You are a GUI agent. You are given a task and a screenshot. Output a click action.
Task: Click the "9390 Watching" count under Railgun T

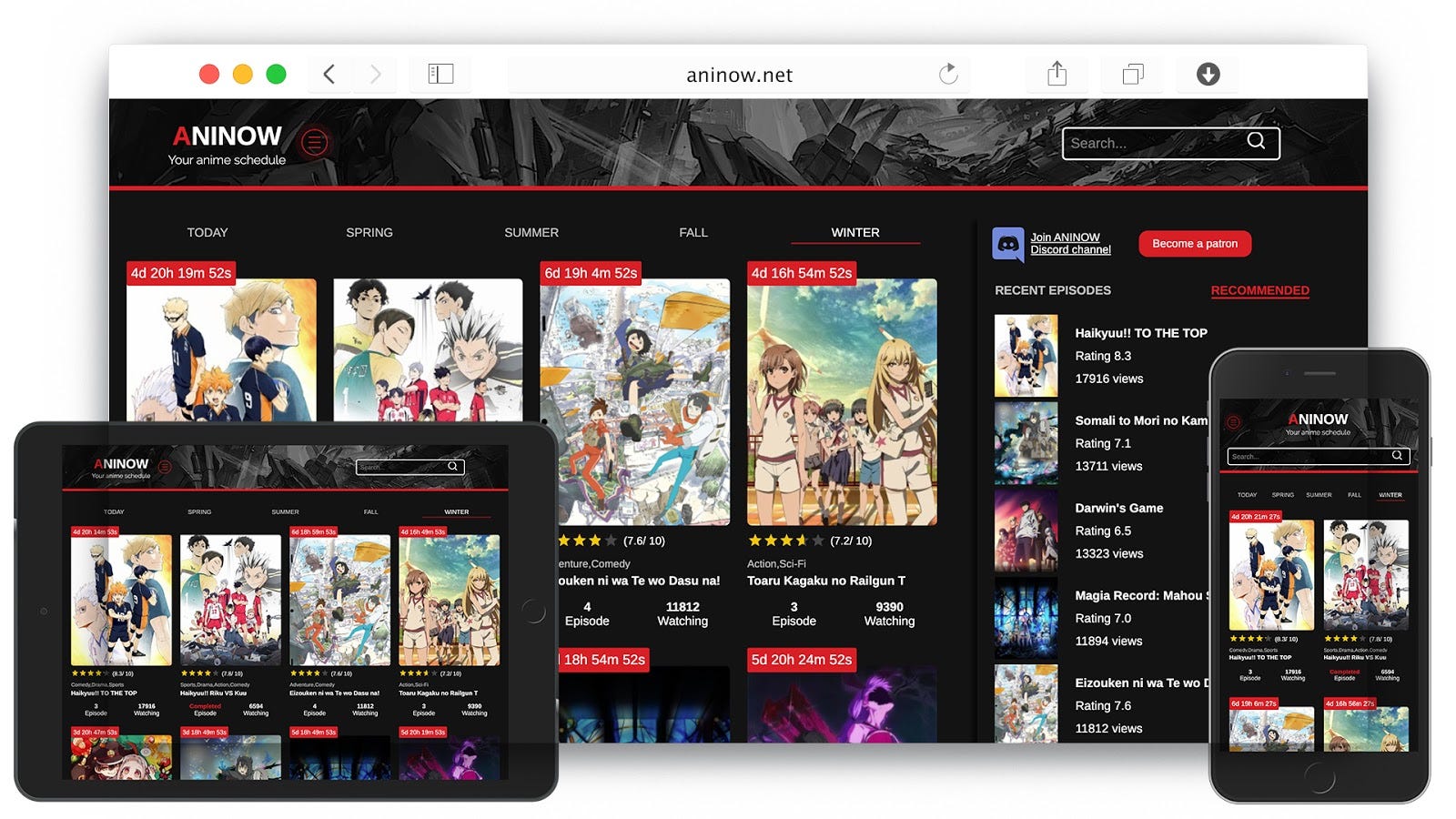(889, 614)
